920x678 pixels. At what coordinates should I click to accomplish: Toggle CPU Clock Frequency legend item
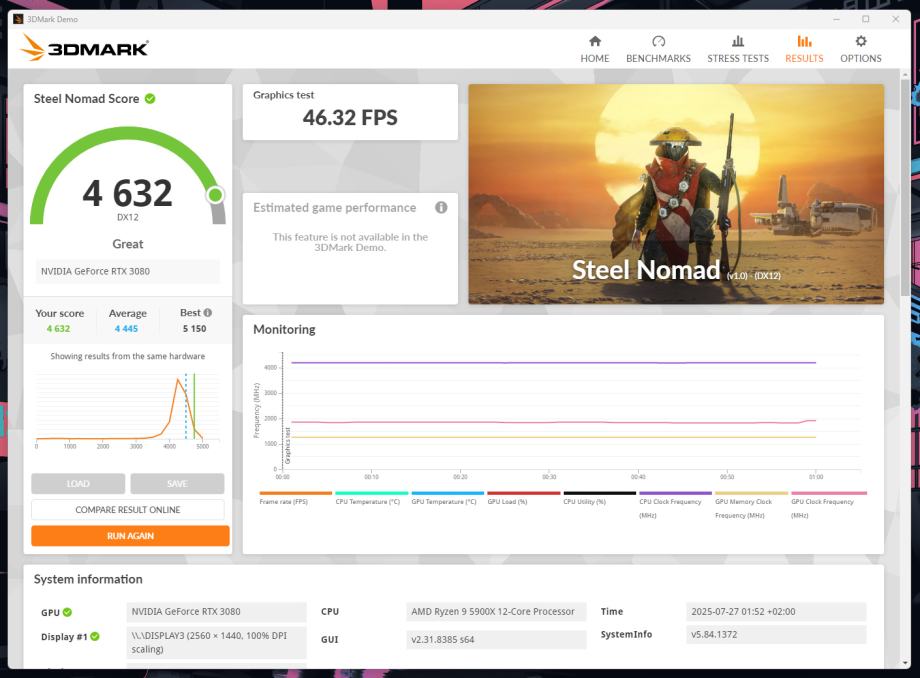click(675, 505)
